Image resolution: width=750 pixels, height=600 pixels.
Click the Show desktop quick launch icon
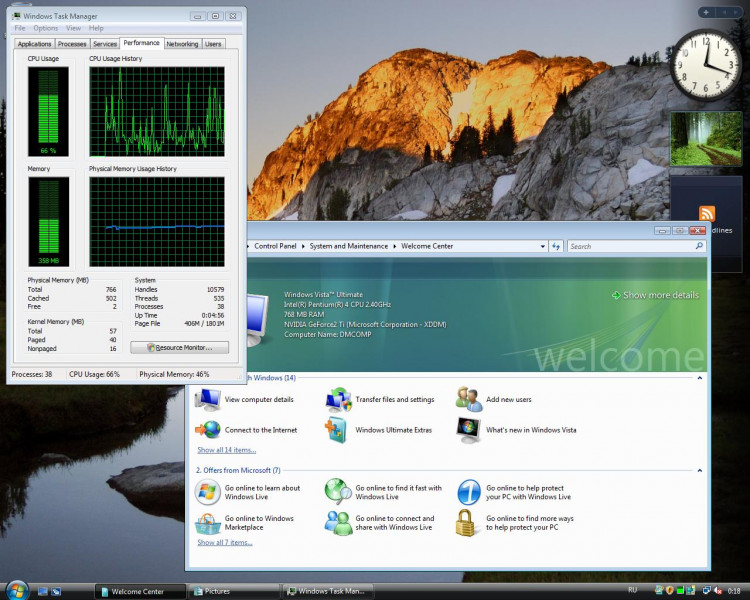[x=43, y=591]
